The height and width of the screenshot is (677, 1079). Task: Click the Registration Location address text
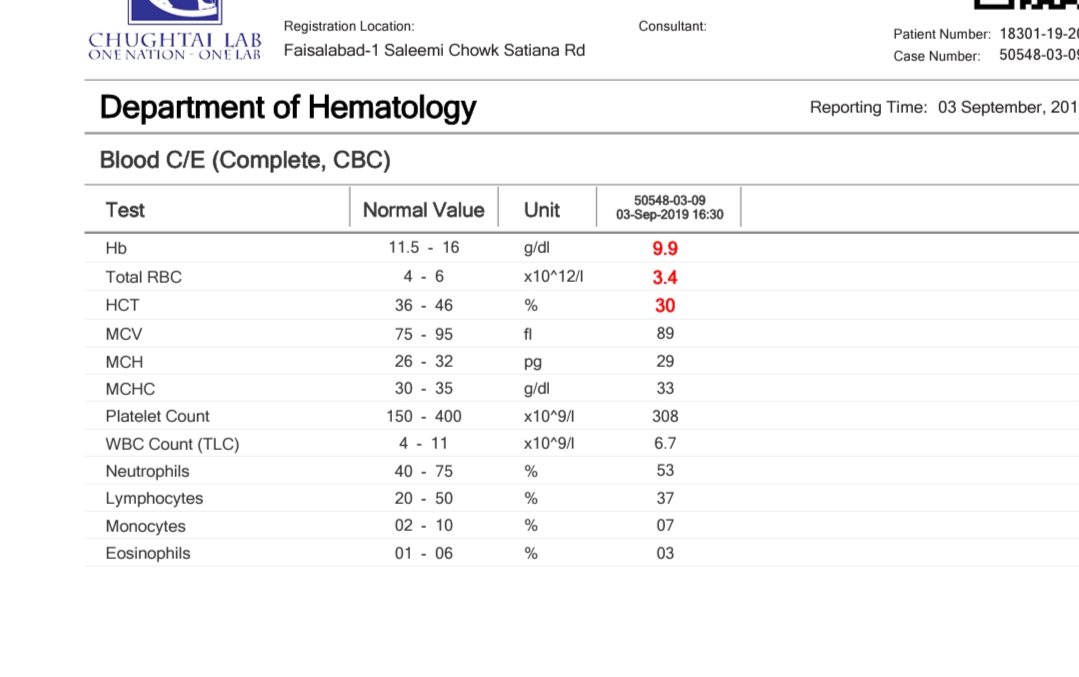[x=434, y=50]
